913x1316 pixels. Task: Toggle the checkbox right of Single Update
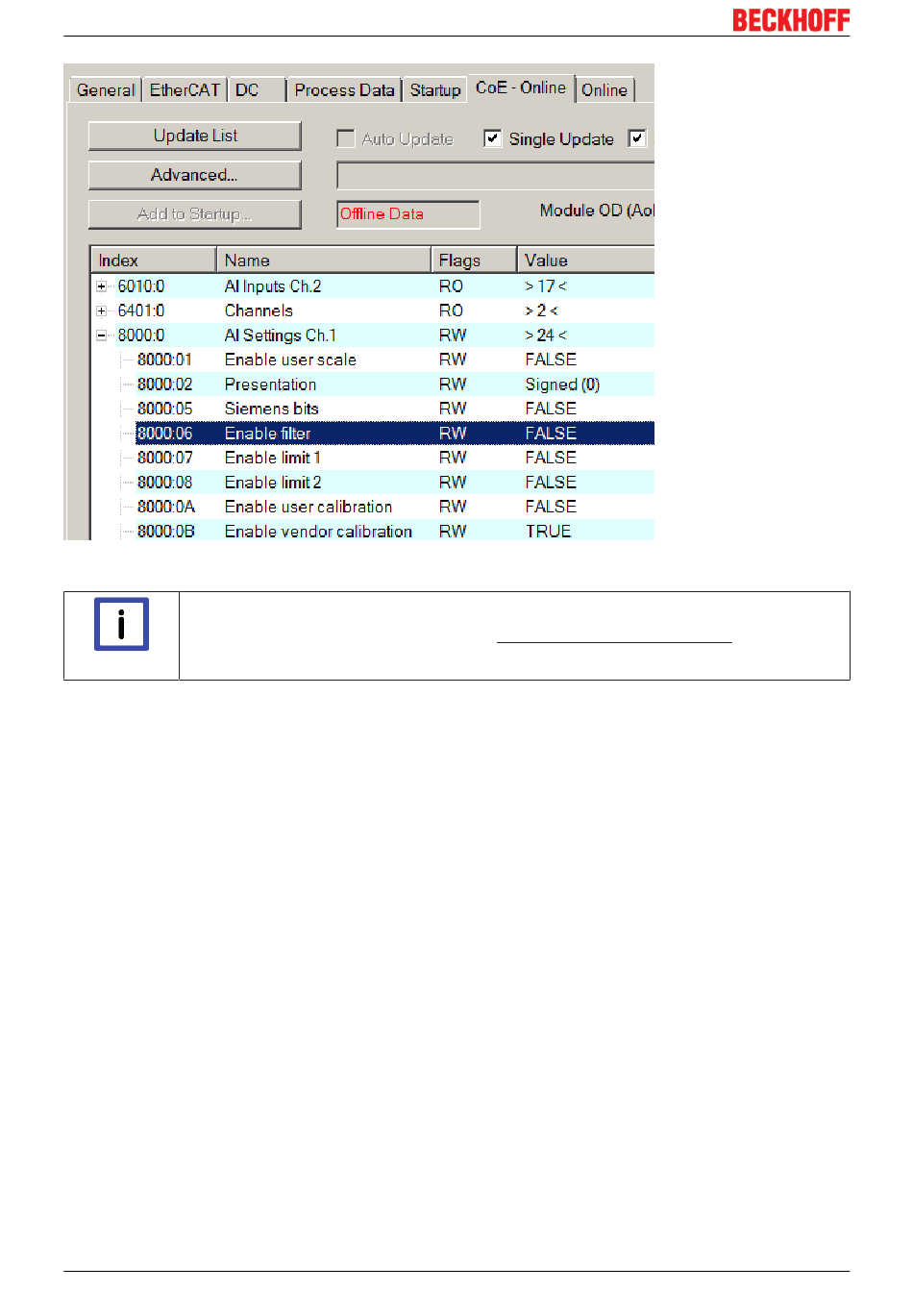point(636,138)
